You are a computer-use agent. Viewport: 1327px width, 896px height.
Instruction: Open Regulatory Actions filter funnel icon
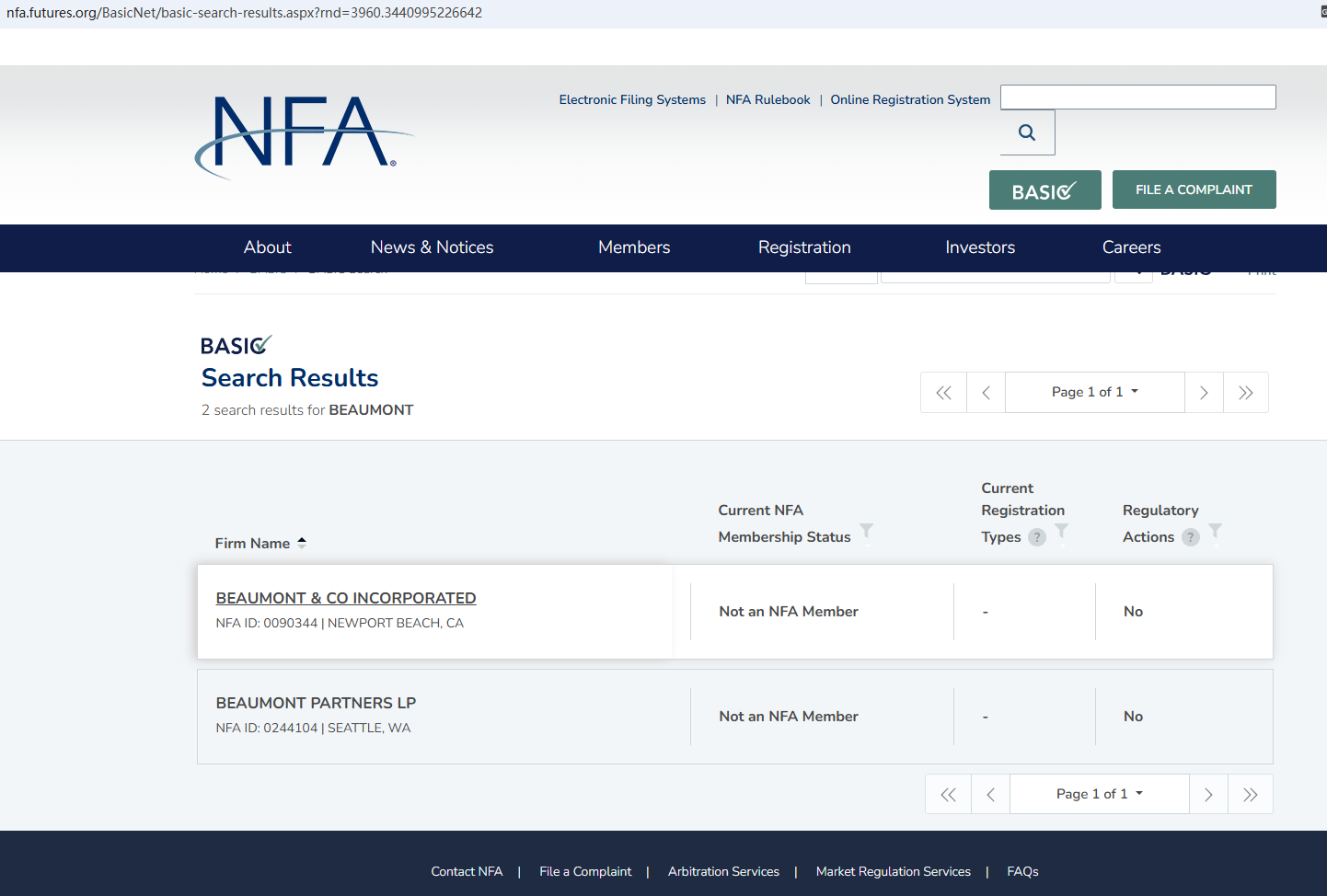click(1215, 532)
